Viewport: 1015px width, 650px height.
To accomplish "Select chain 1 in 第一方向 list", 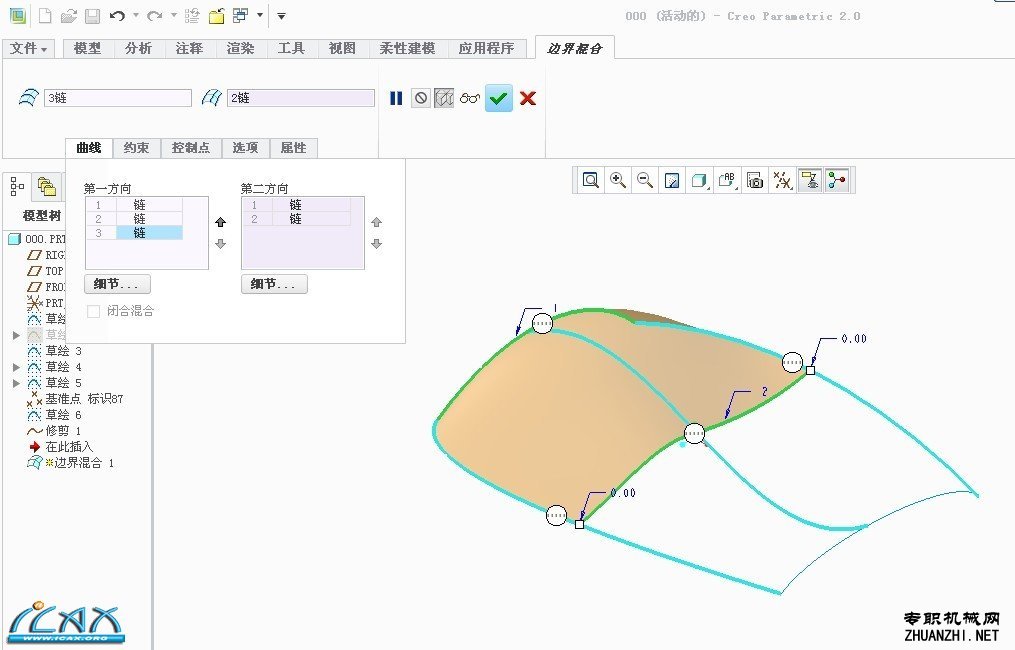I will click(x=135, y=205).
